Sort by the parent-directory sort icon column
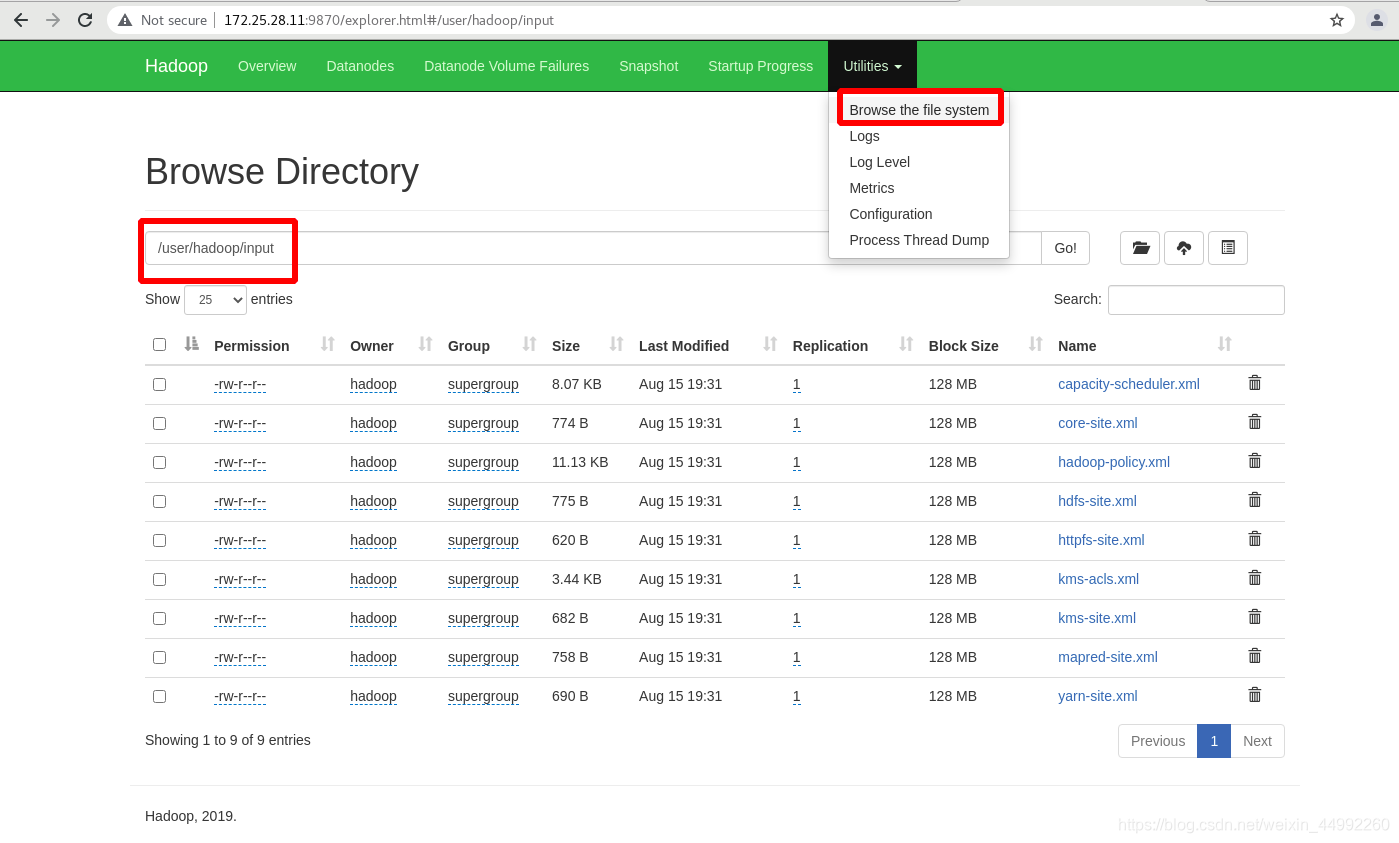The width and height of the screenshot is (1399, 843). pos(192,344)
